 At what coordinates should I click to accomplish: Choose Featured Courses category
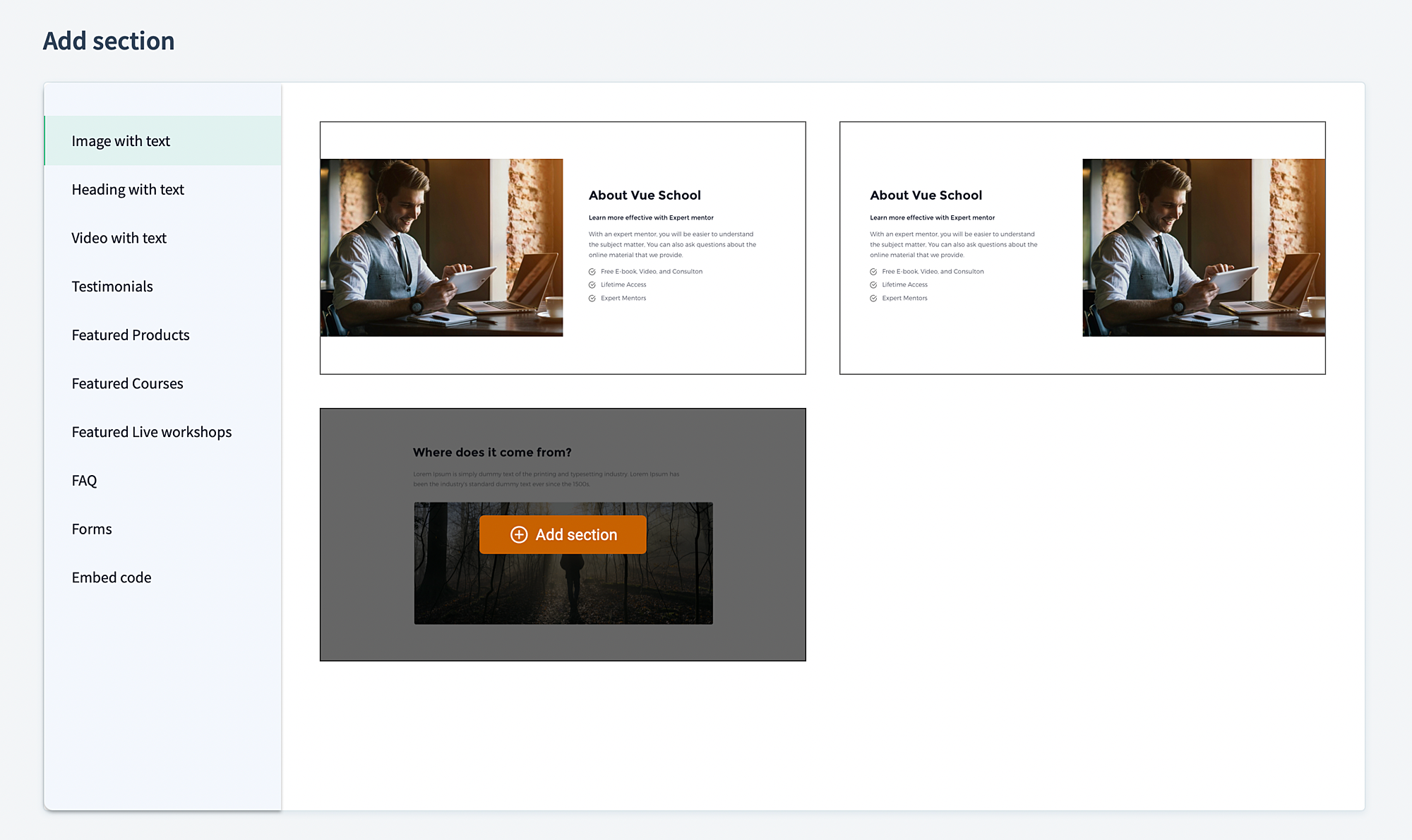127,384
